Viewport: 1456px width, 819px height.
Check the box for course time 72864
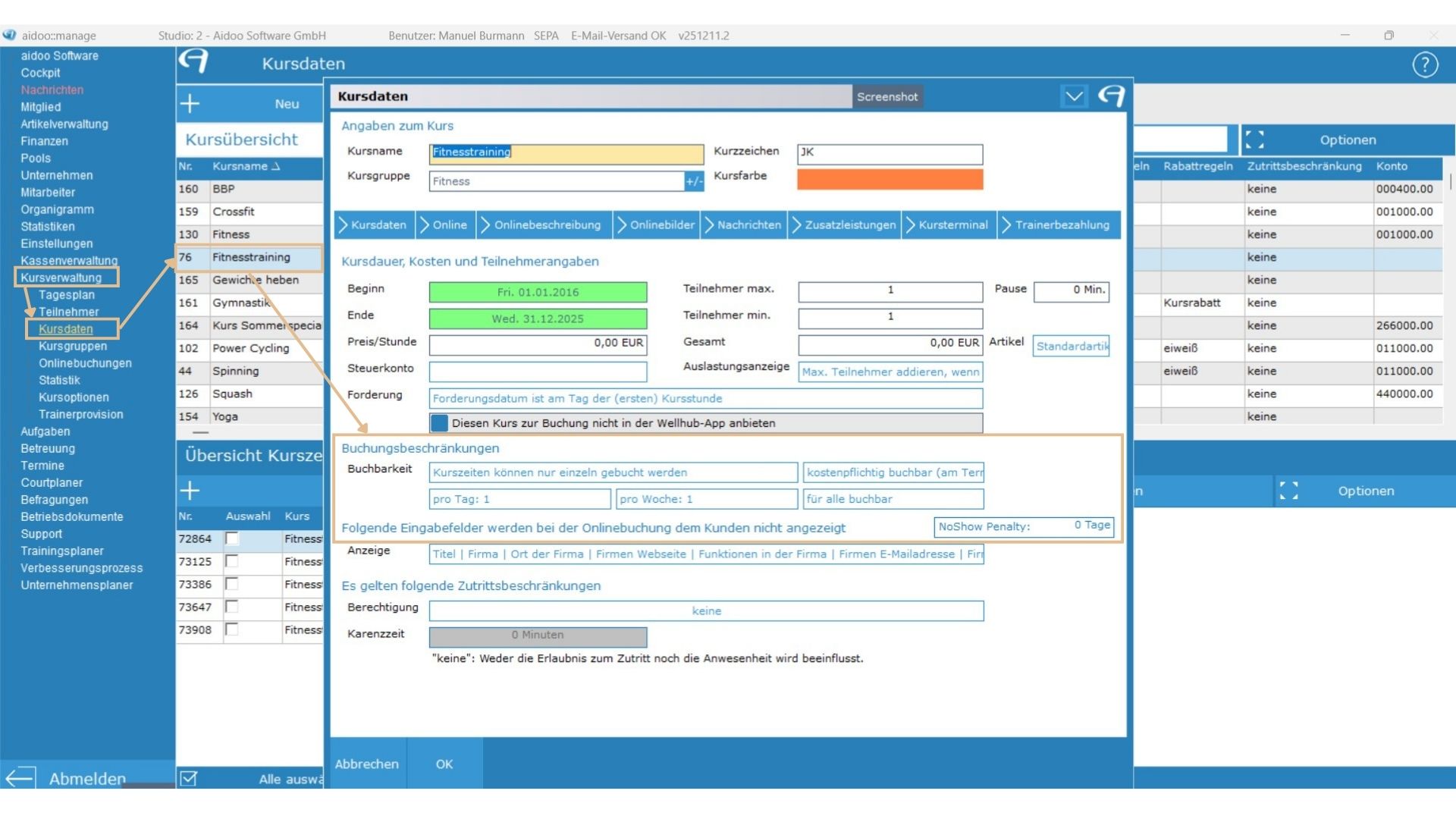(x=232, y=538)
